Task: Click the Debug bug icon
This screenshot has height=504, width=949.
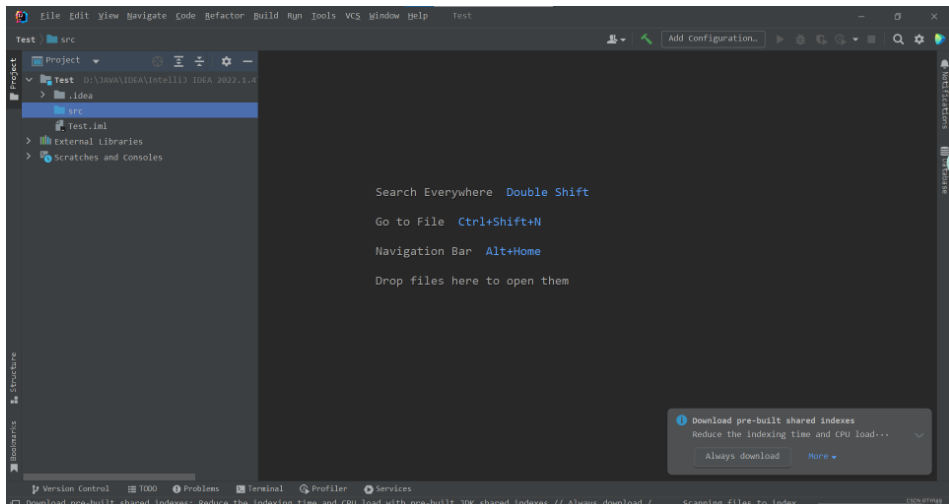Action: click(x=801, y=39)
